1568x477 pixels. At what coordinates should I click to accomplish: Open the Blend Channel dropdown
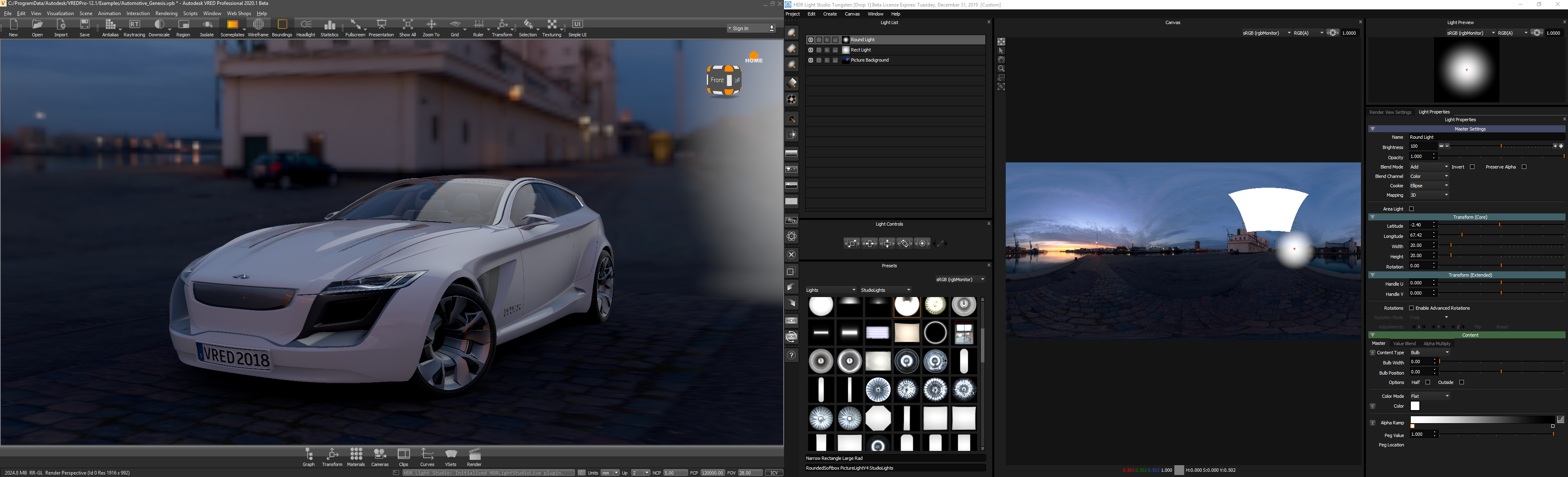point(1429,176)
